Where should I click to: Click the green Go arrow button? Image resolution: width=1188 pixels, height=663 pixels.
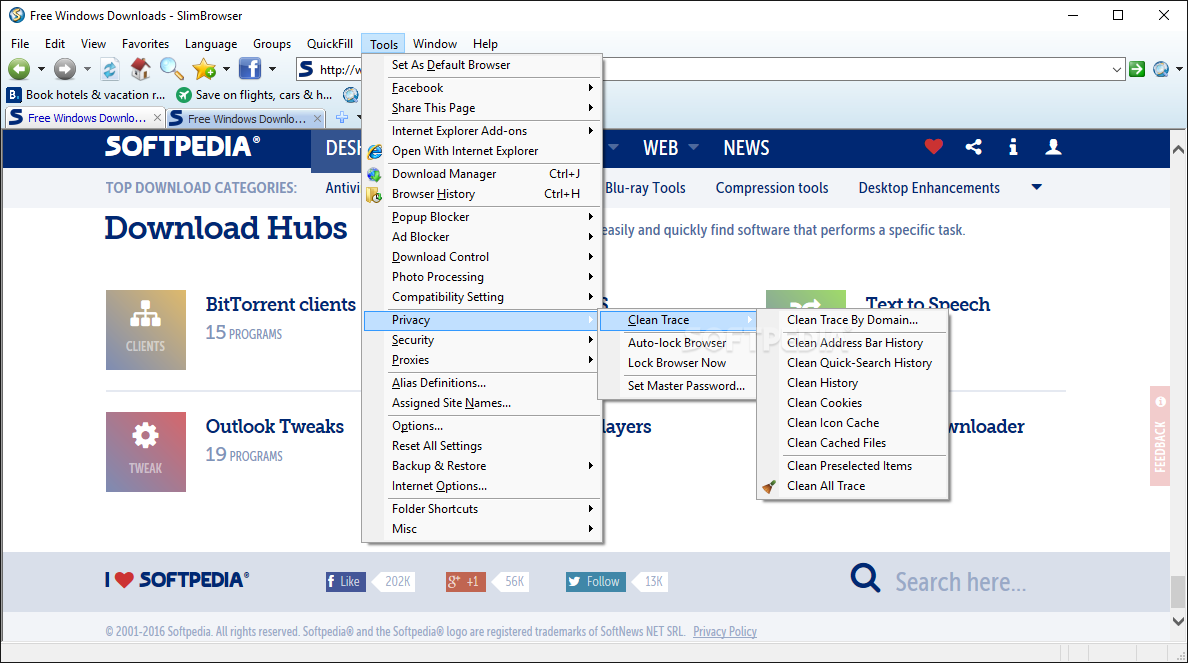1136,69
